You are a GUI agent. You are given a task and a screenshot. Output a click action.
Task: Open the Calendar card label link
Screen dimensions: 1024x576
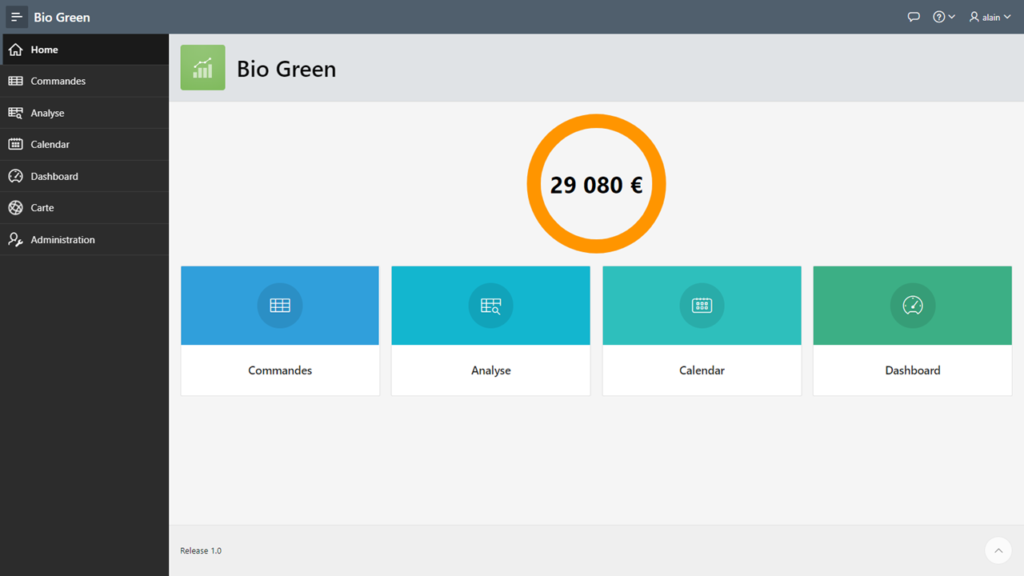click(702, 370)
